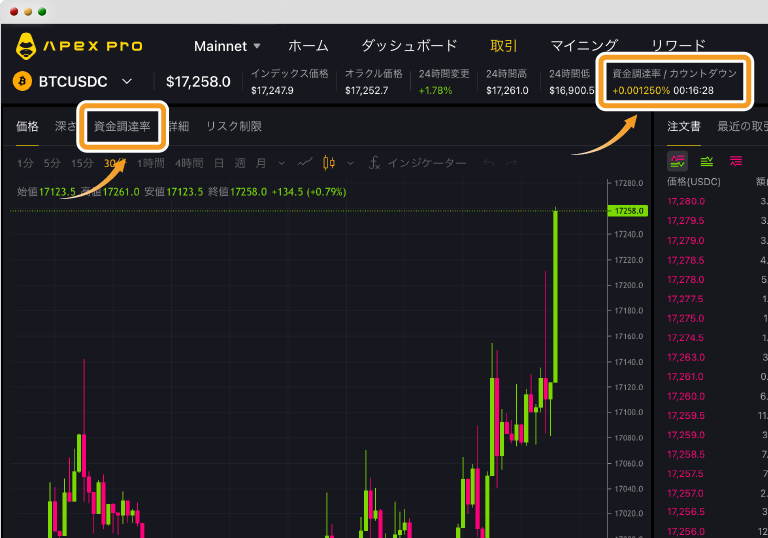Screen dimensions: 768x538
Task: Click the ApeX Pro logo
Action: (79, 46)
